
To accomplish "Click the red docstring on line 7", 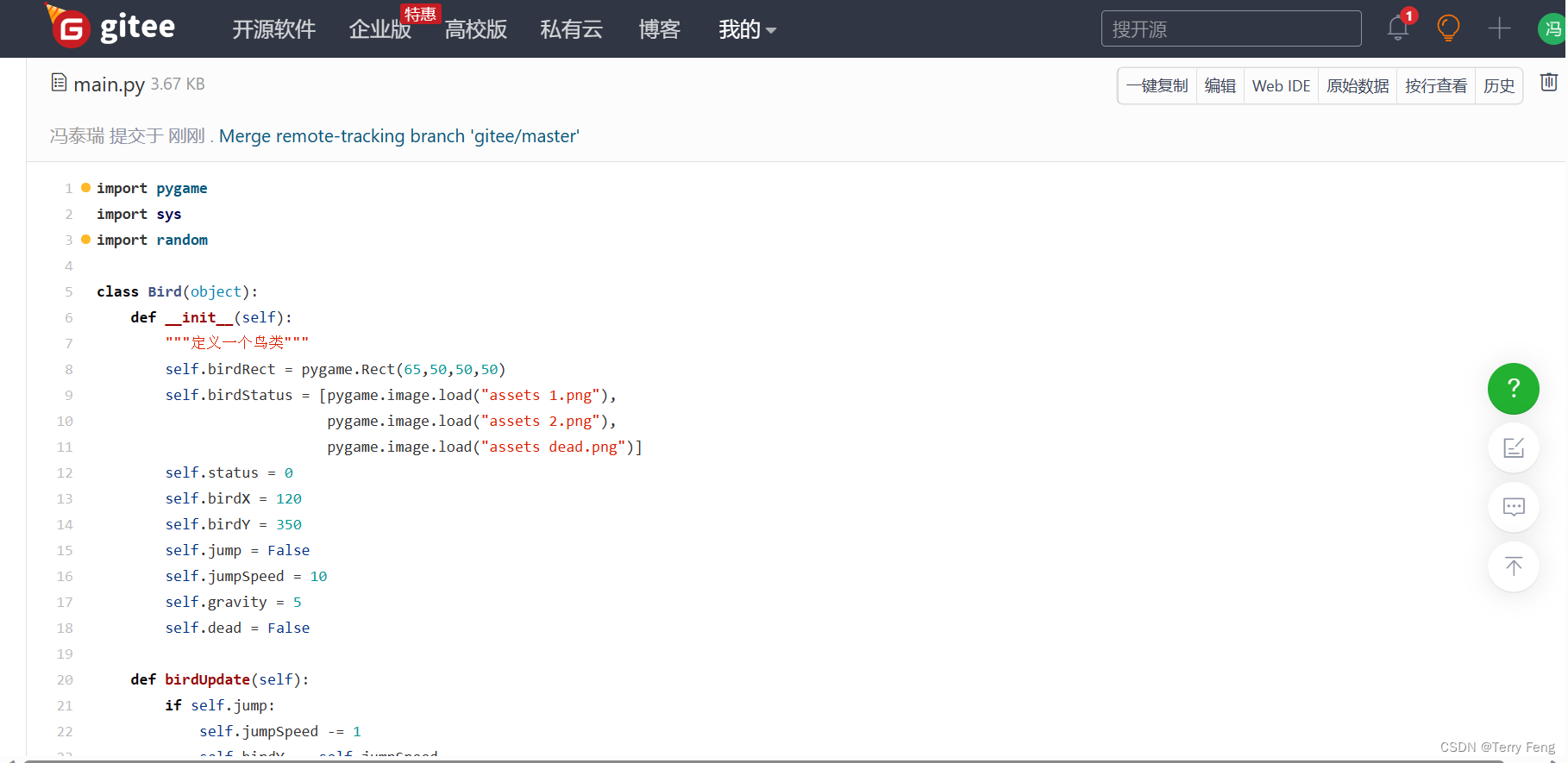I will (237, 343).
